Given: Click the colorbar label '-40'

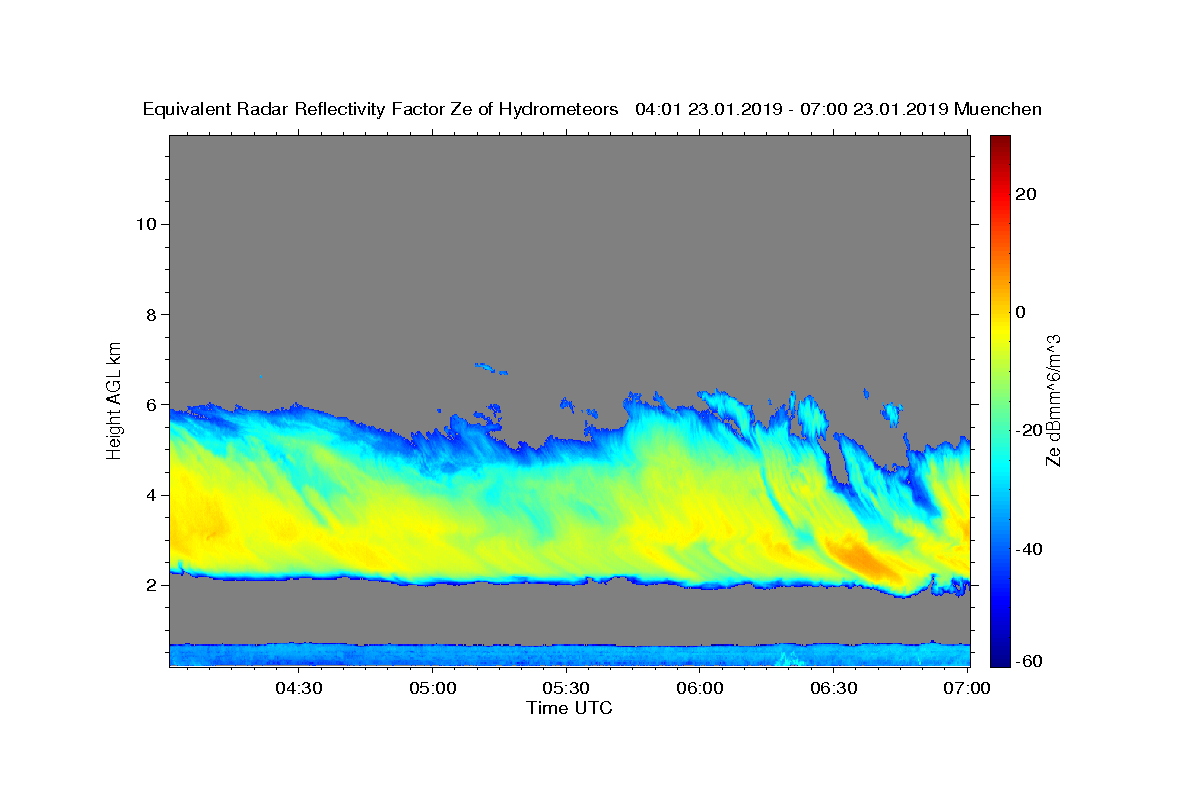Looking at the screenshot, I should 1028,549.
